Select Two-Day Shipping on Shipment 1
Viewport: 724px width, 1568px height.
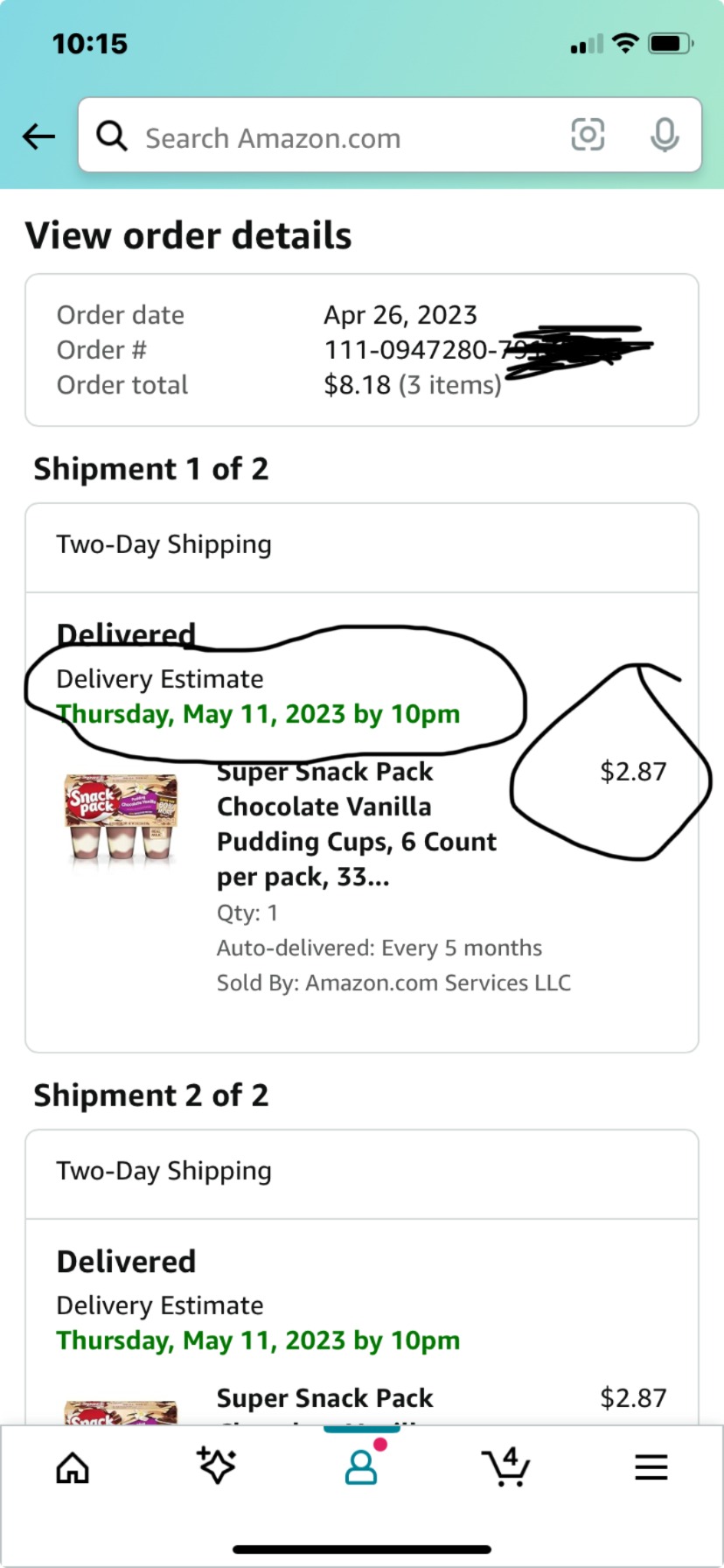pos(163,543)
